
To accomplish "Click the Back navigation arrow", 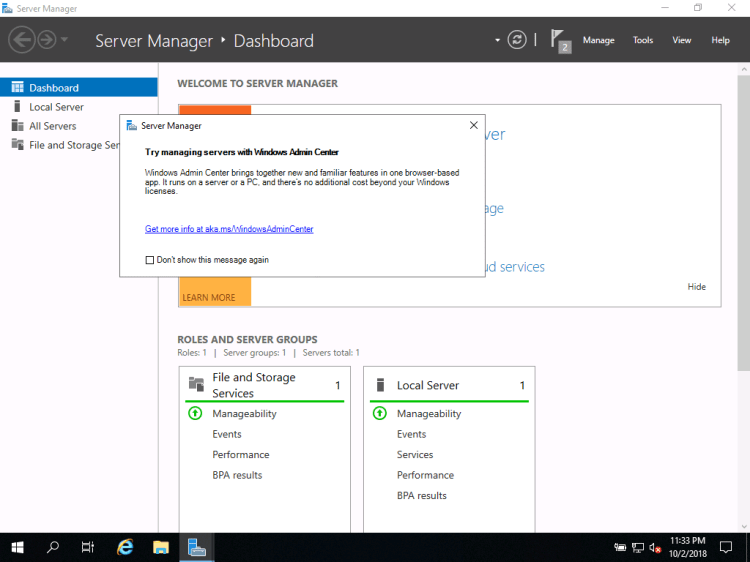I will pos(21,40).
